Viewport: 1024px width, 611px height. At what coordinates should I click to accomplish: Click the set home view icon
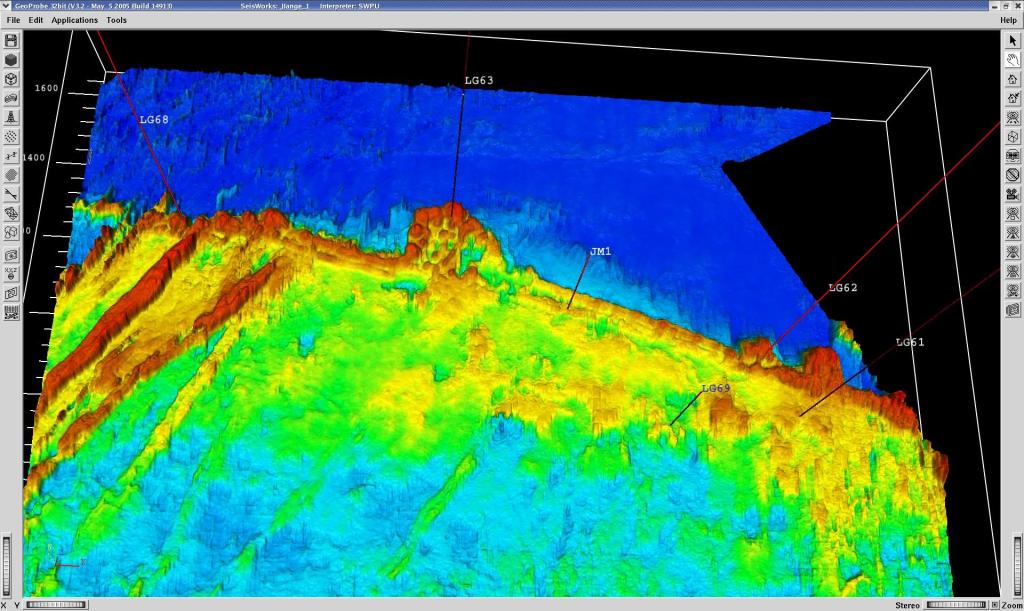(1012, 98)
